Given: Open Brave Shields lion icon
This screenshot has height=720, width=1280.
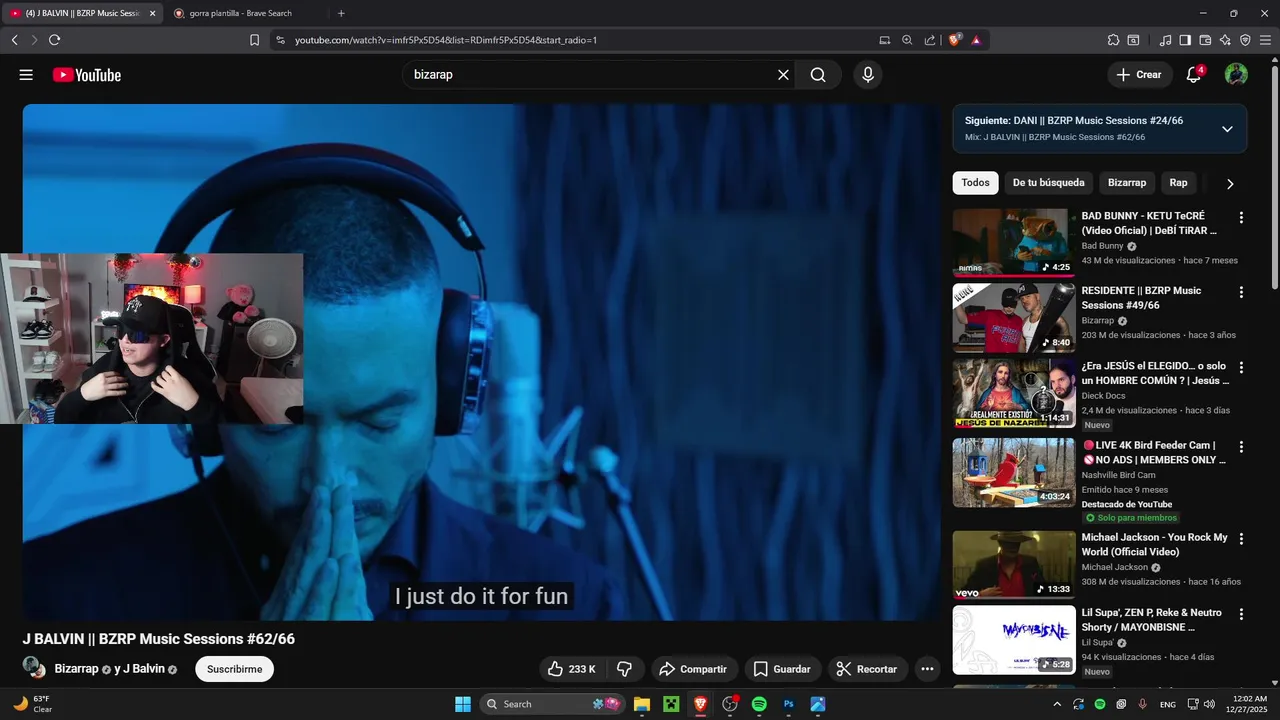Looking at the screenshot, I should point(955,40).
